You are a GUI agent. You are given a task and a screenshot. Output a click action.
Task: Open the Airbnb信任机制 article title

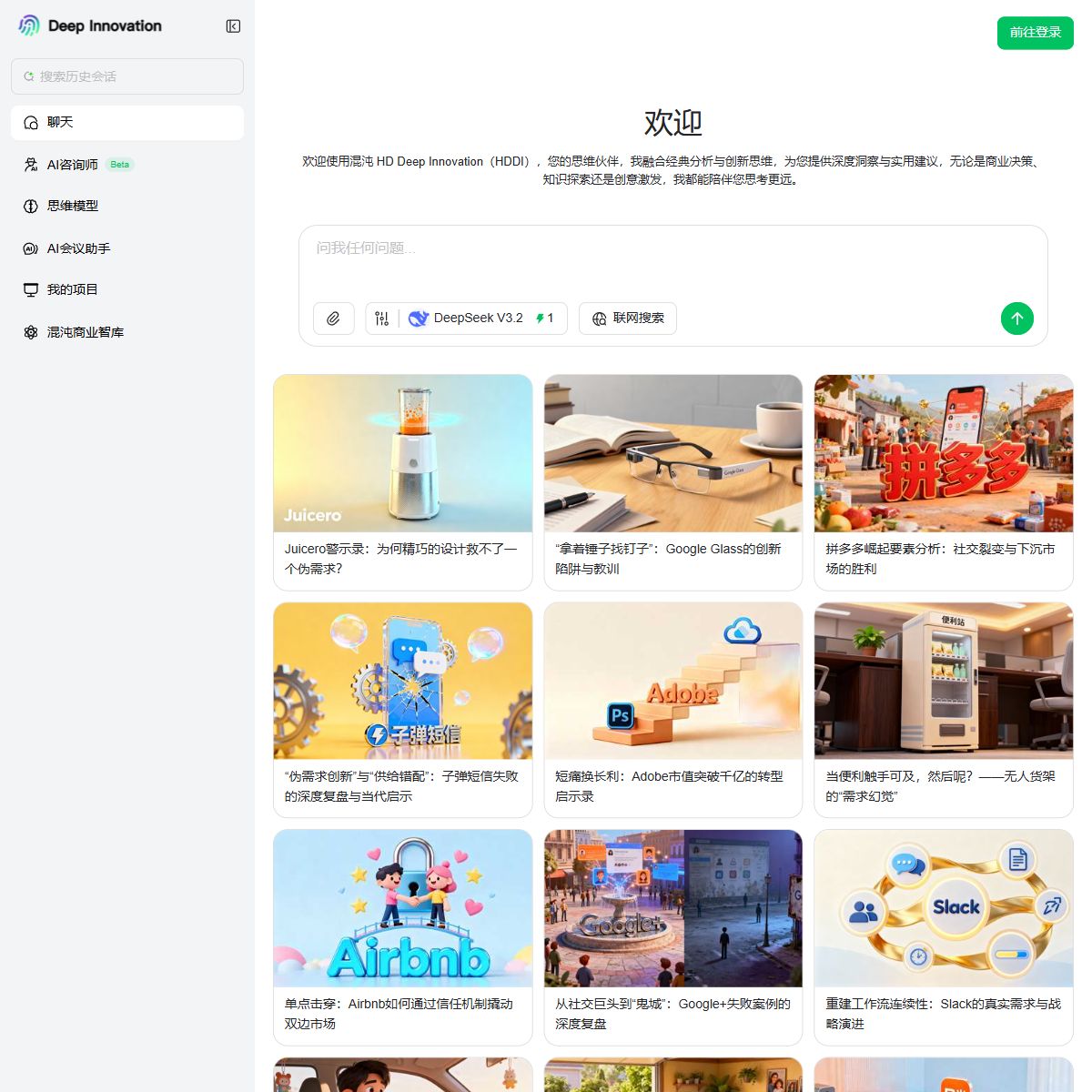pos(399,1014)
